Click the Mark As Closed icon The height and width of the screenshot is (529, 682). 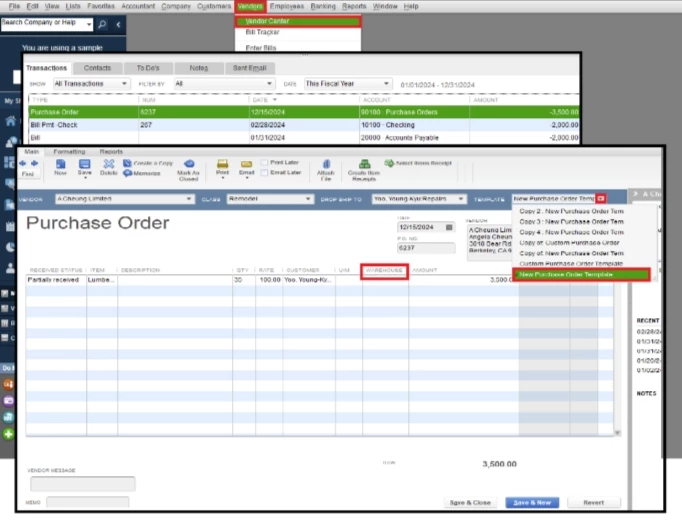click(189, 164)
